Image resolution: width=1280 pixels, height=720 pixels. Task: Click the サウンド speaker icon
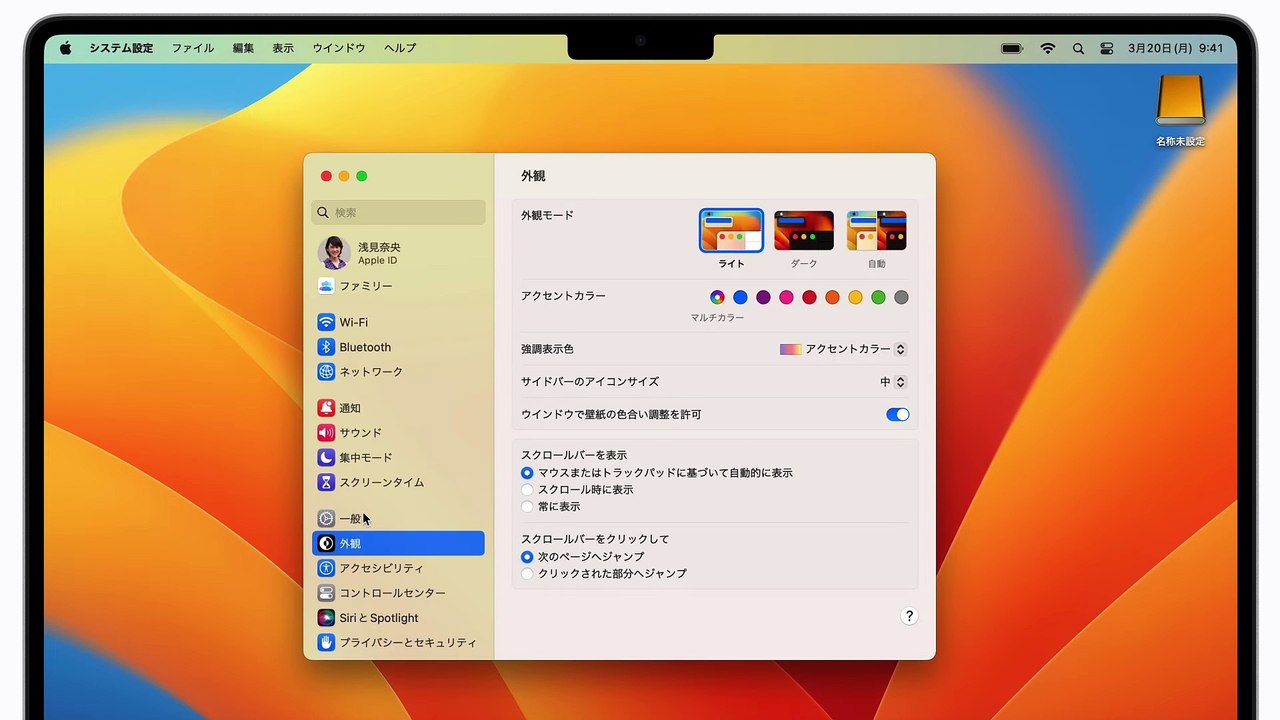(326, 433)
